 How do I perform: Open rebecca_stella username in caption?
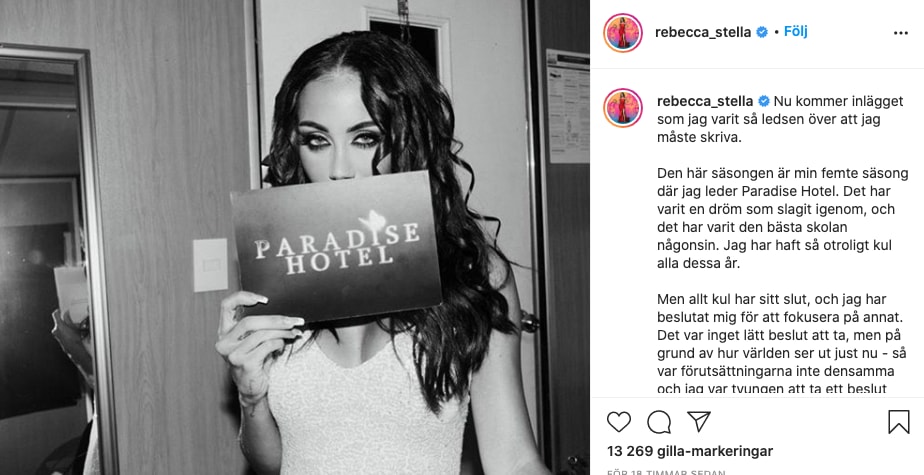705,101
